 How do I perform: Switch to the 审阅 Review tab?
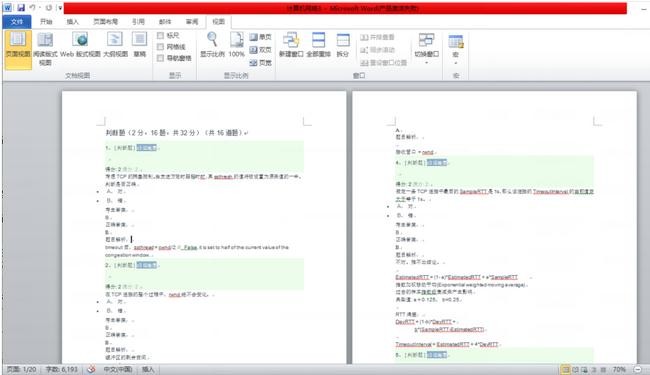pyautogui.click(x=192, y=22)
